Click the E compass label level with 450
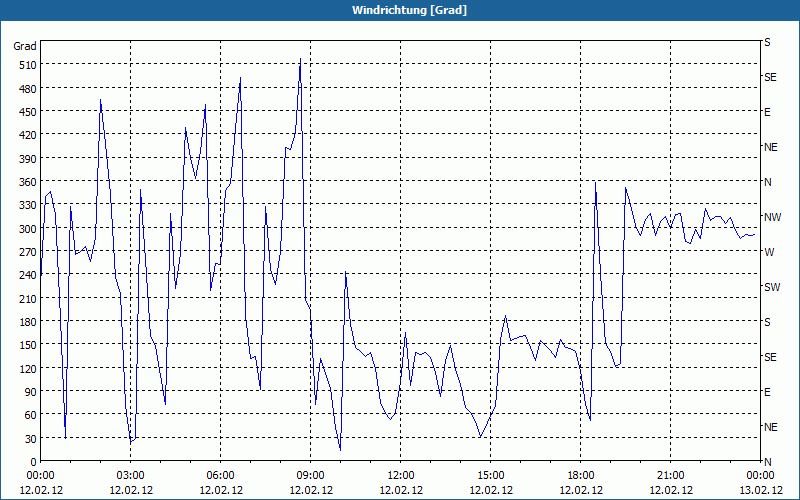 (x=767, y=112)
